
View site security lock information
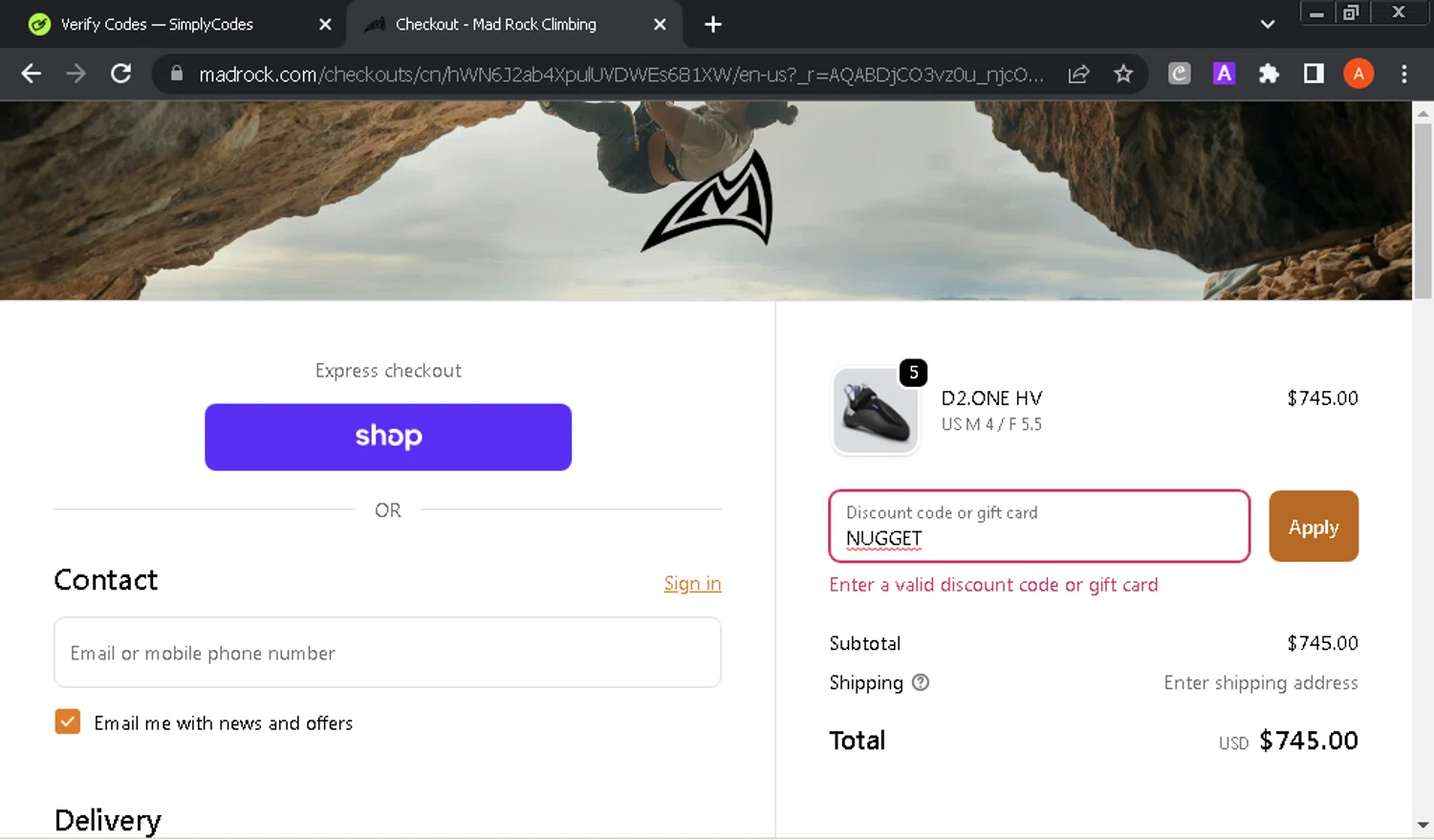pos(176,74)
